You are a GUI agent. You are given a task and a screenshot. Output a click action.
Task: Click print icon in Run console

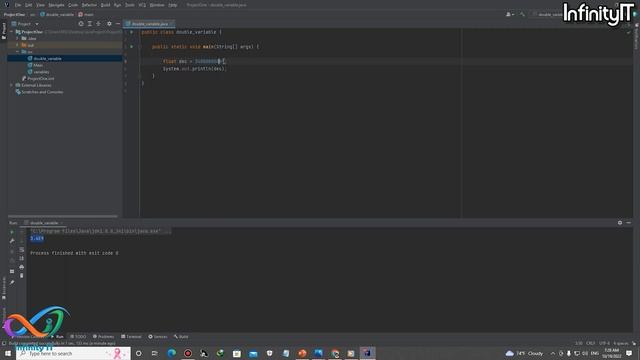pos(22,267)
